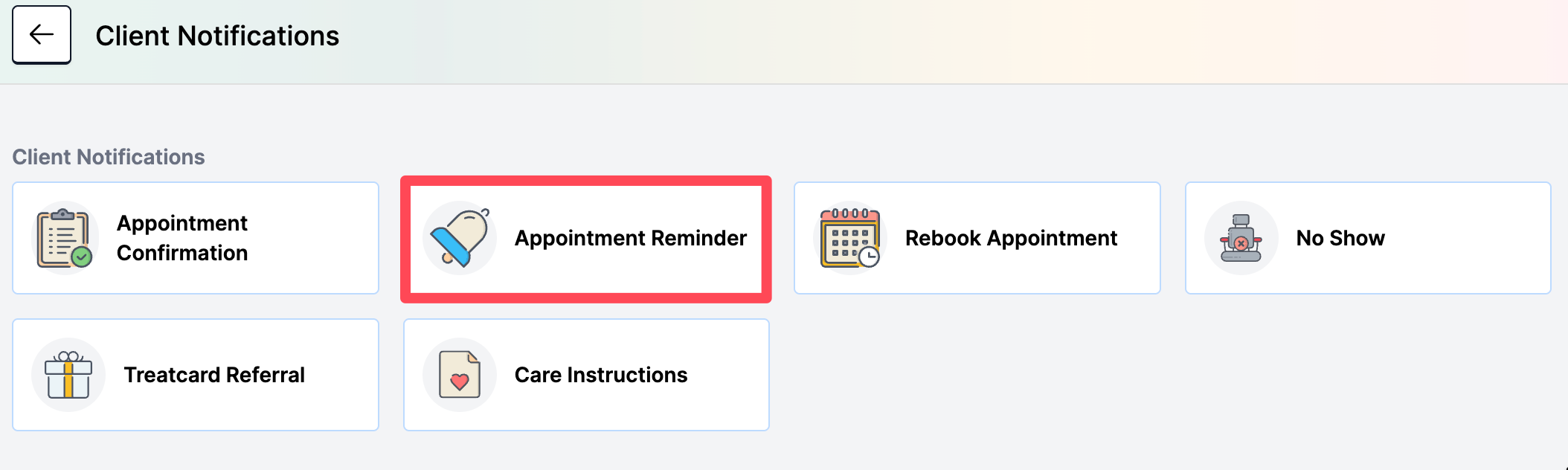Select the No Show text label

click(1340, 238)
